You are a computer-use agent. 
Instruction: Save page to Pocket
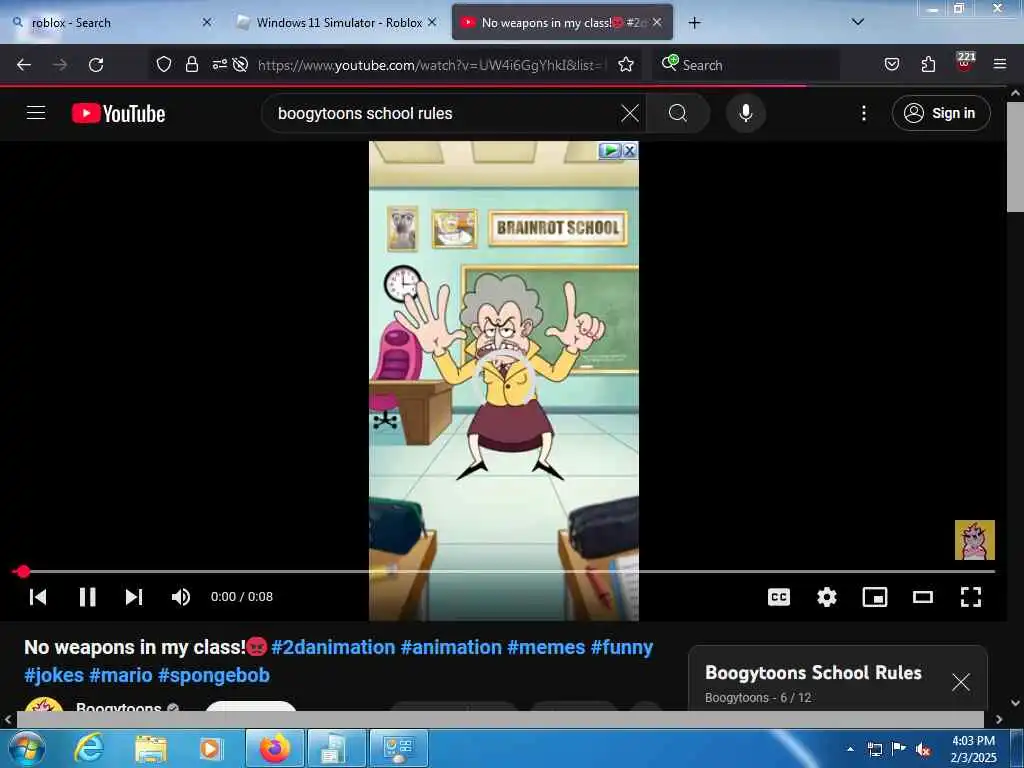(x=891, y=64)
